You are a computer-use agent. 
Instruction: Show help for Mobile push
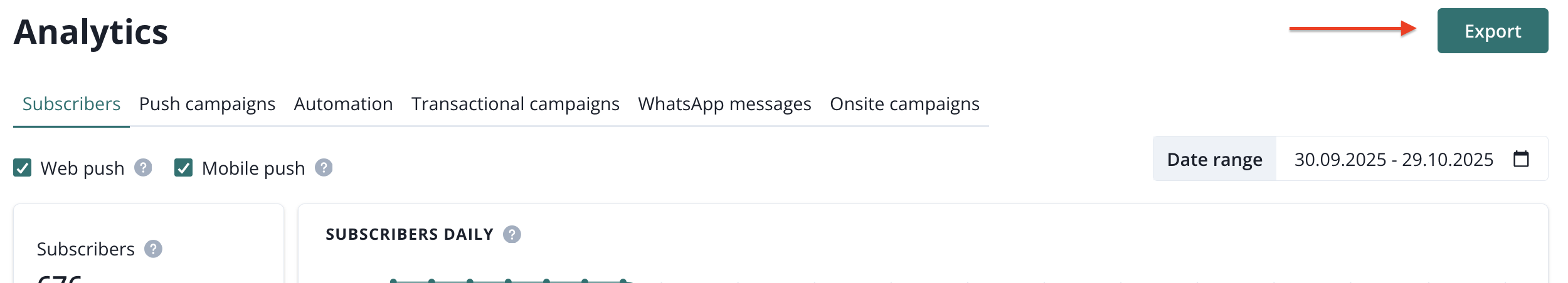click(x=324, y=168)
